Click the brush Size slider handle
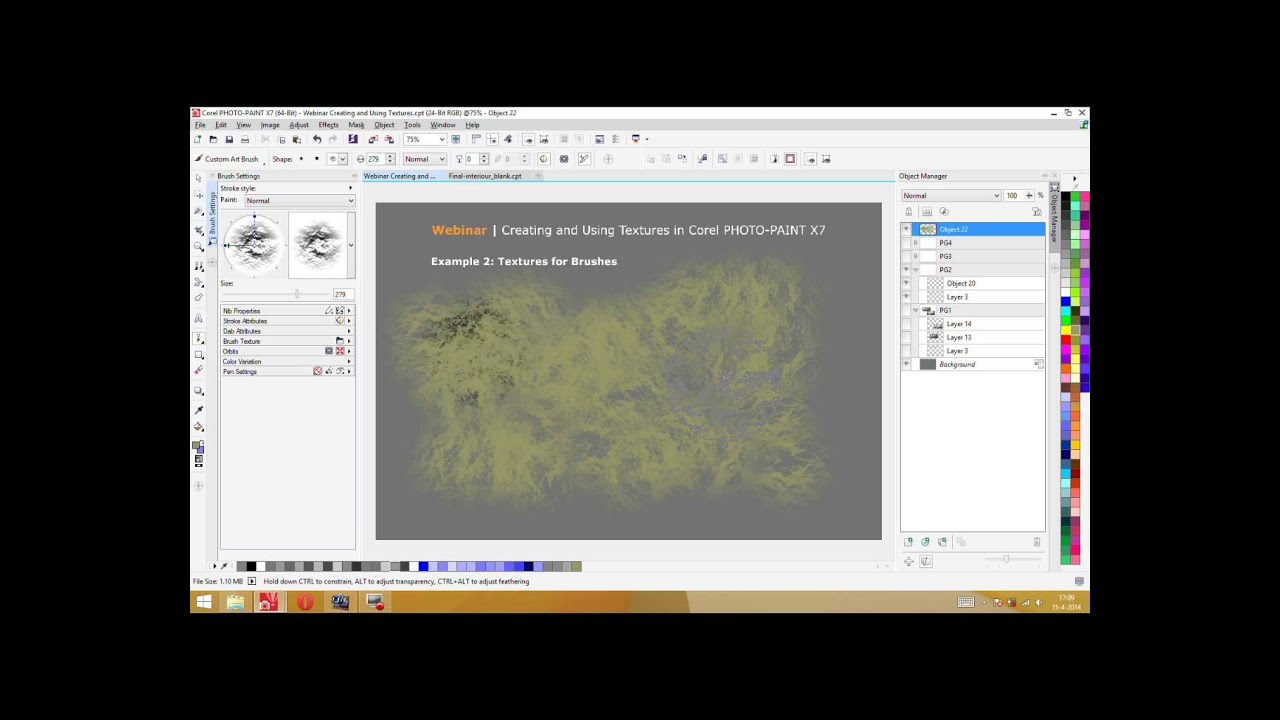 pyautogui.click(x=297, y=294)
